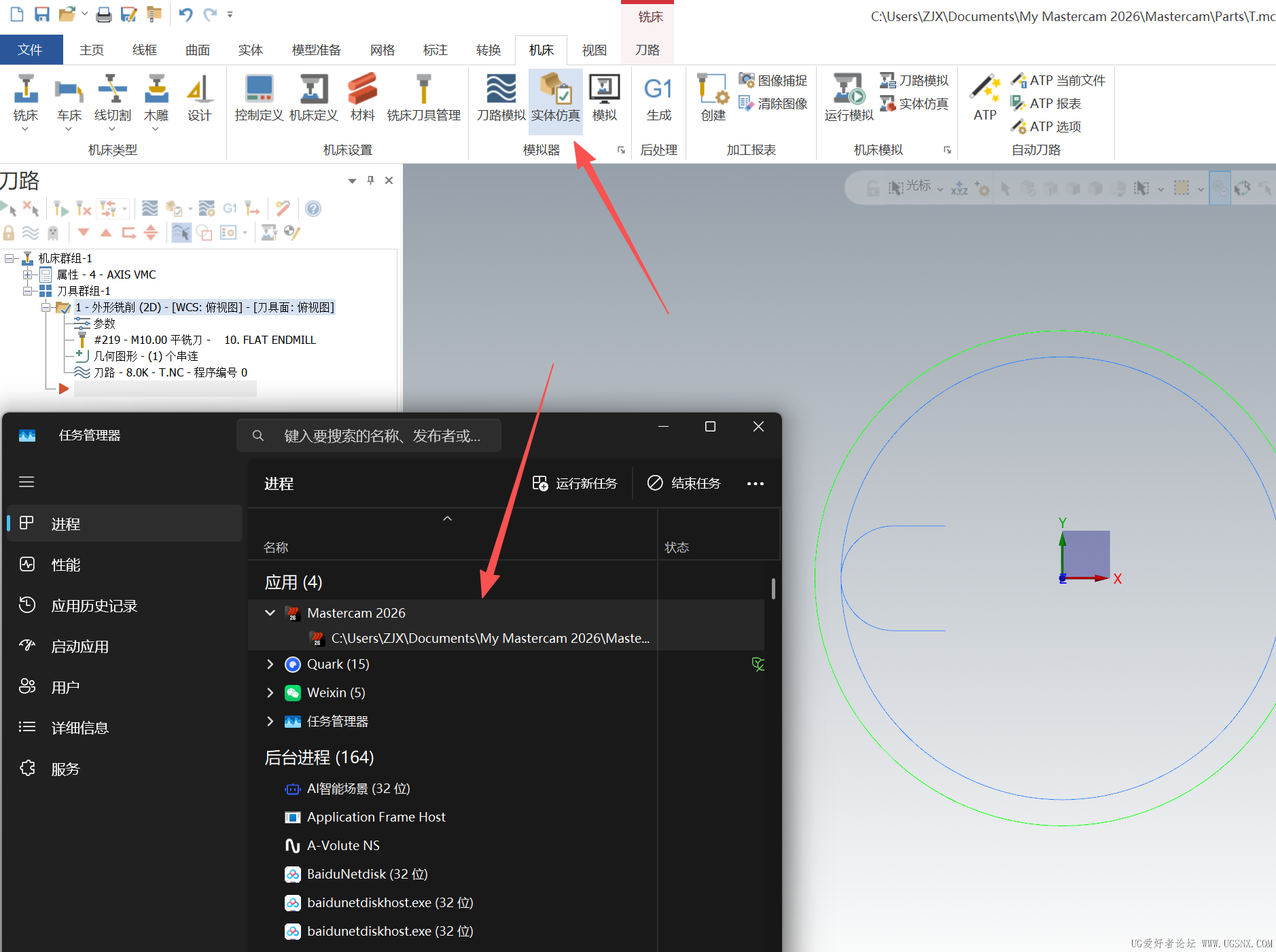Click 清除图像 clear images

point(773,103)
